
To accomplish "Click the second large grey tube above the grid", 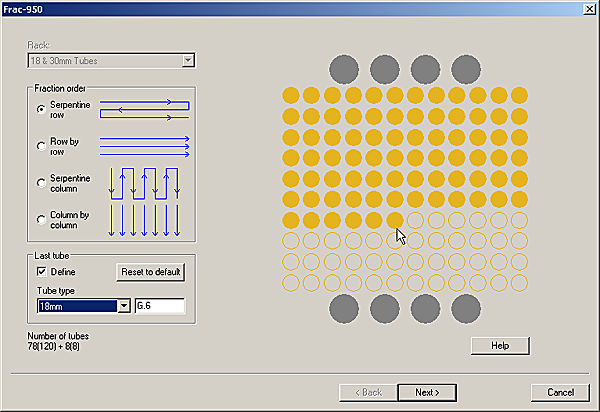I will coord(385,69).
